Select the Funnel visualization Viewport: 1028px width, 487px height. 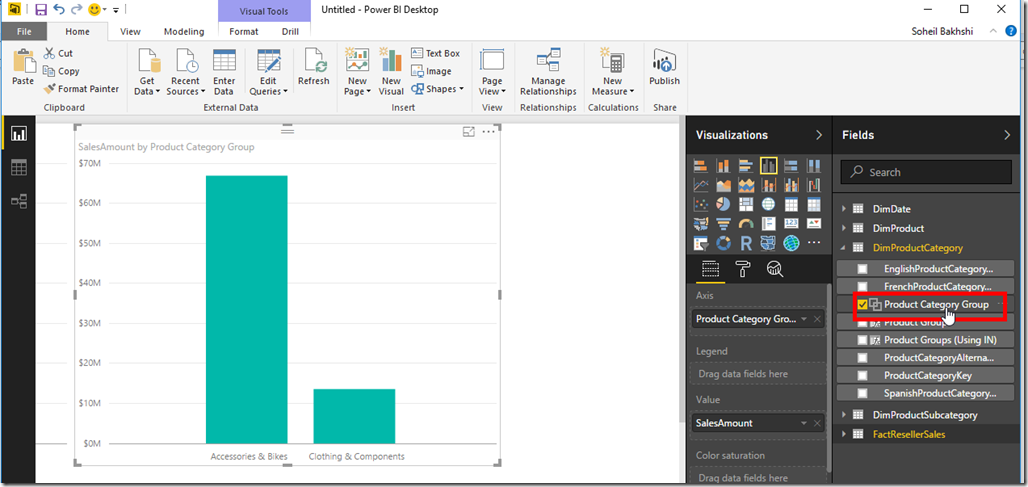723,224
